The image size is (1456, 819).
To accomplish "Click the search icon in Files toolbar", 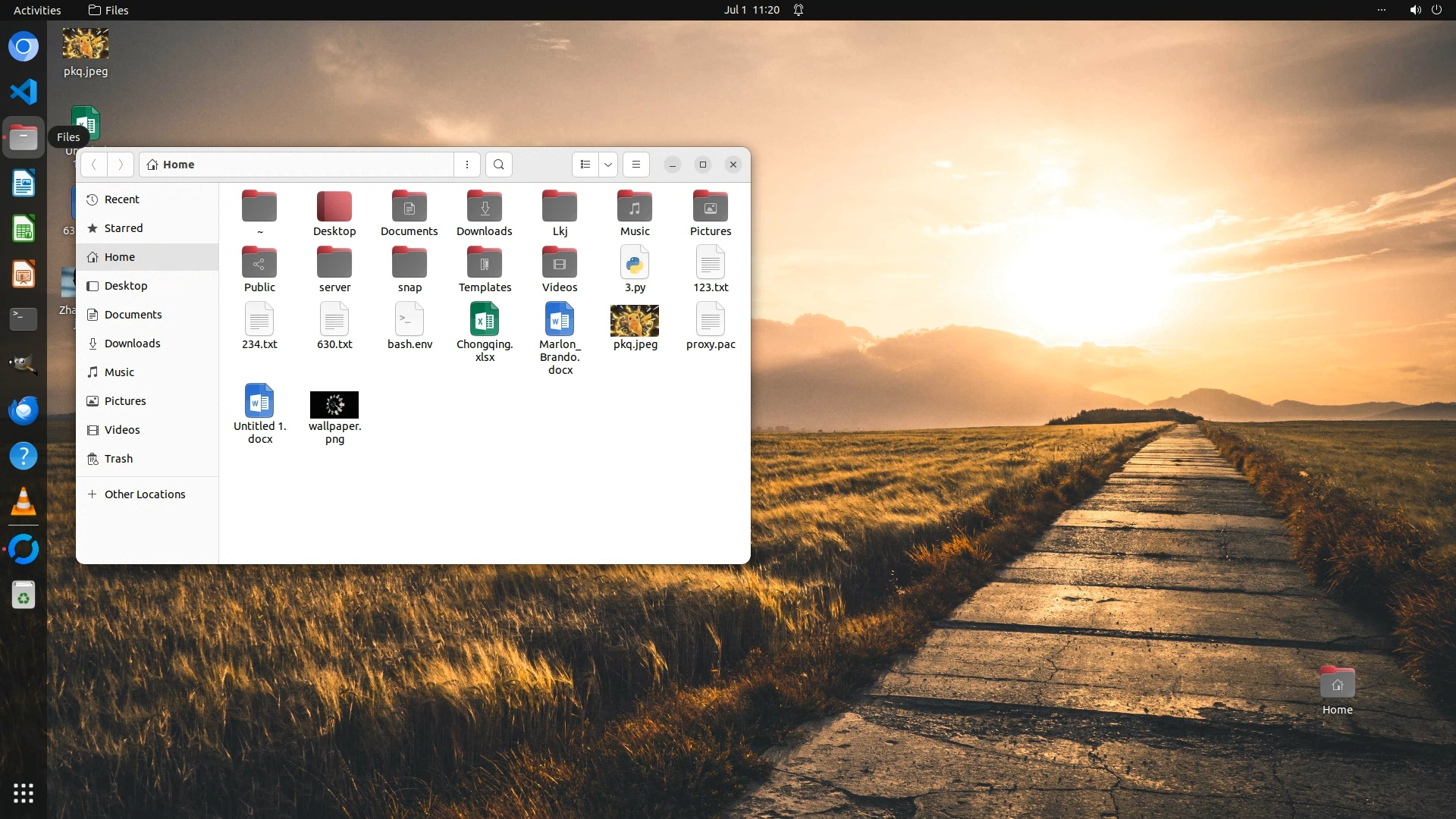I will pos(498,165).
